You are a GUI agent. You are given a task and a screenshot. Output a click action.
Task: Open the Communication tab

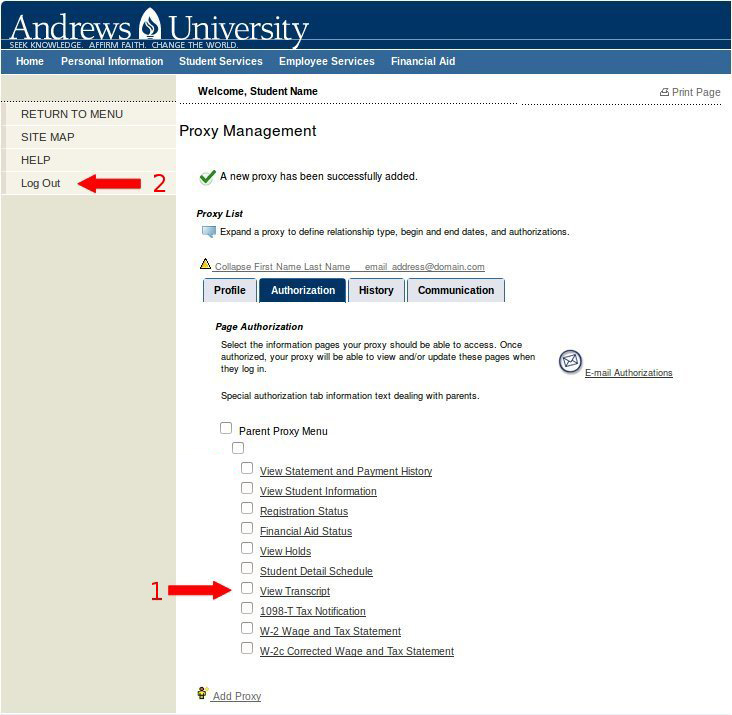pos(456,290)
